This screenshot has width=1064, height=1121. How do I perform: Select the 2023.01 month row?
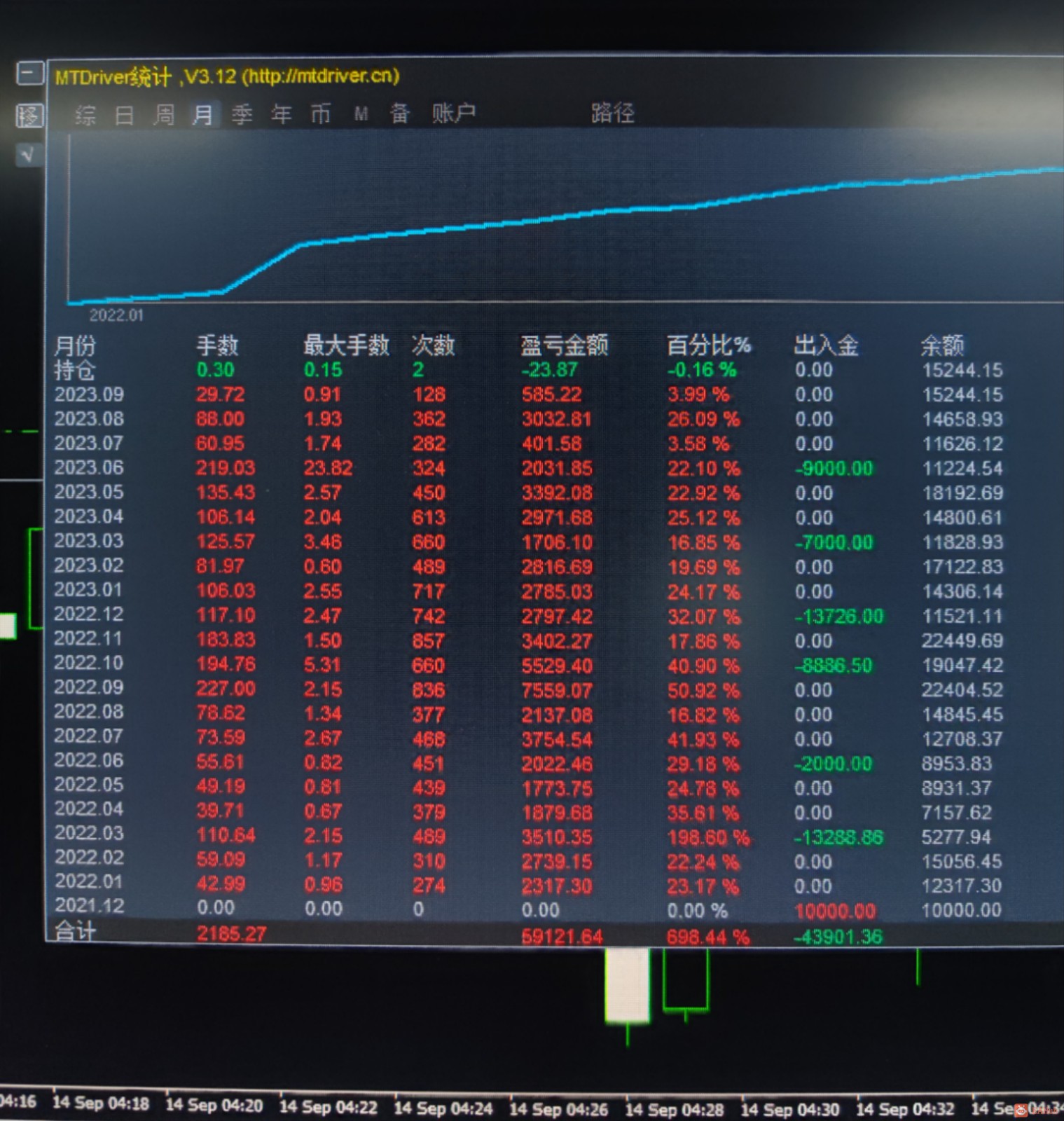[x=529, y=591]
